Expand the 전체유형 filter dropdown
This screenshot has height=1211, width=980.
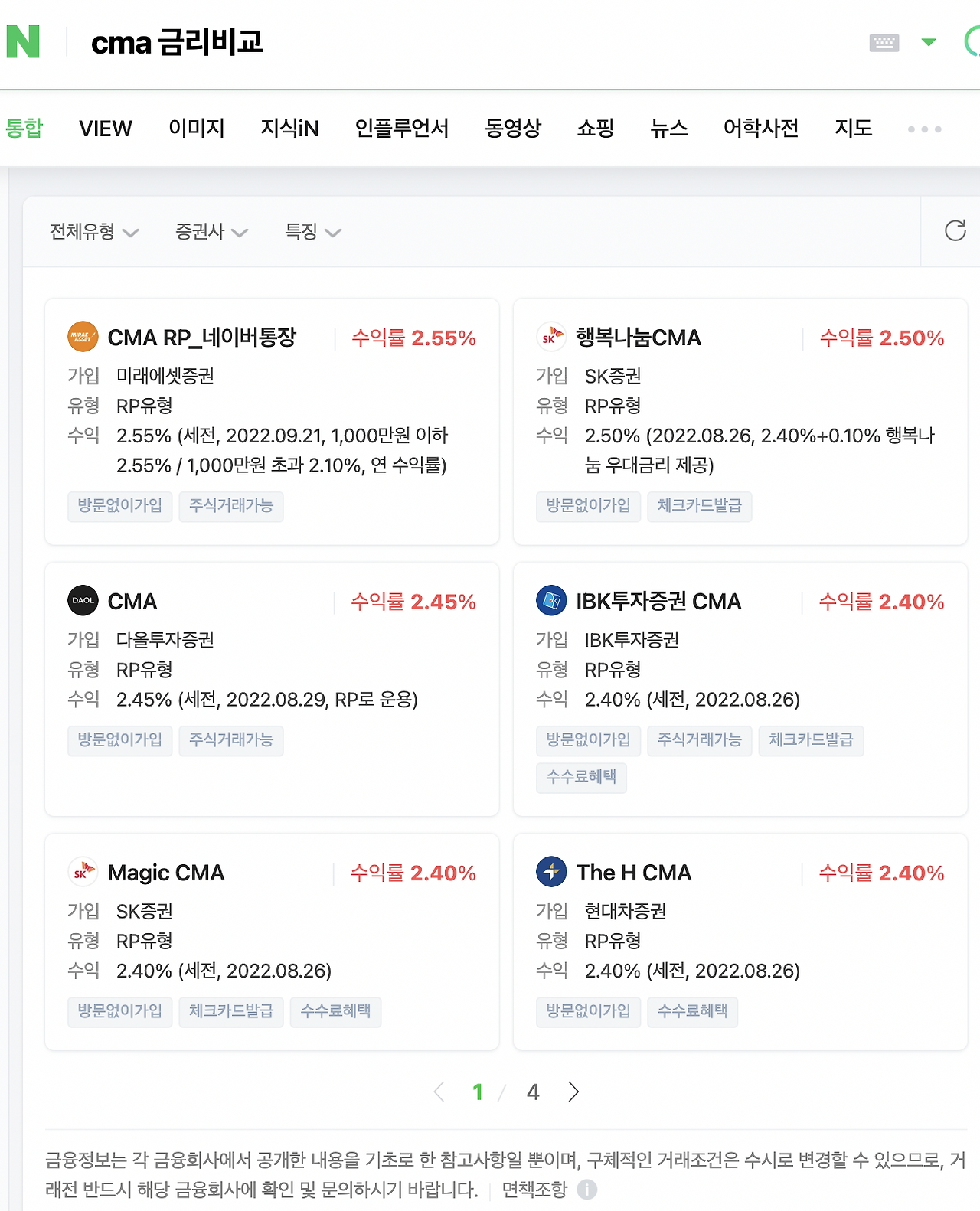coord(93,232)
